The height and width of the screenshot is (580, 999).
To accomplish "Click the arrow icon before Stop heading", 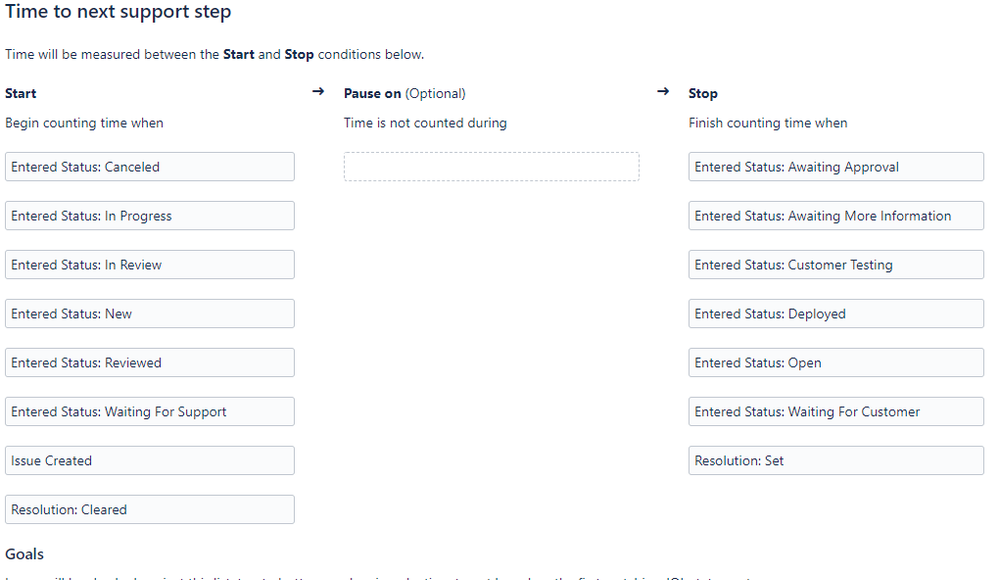I will (x=662, y=92).
